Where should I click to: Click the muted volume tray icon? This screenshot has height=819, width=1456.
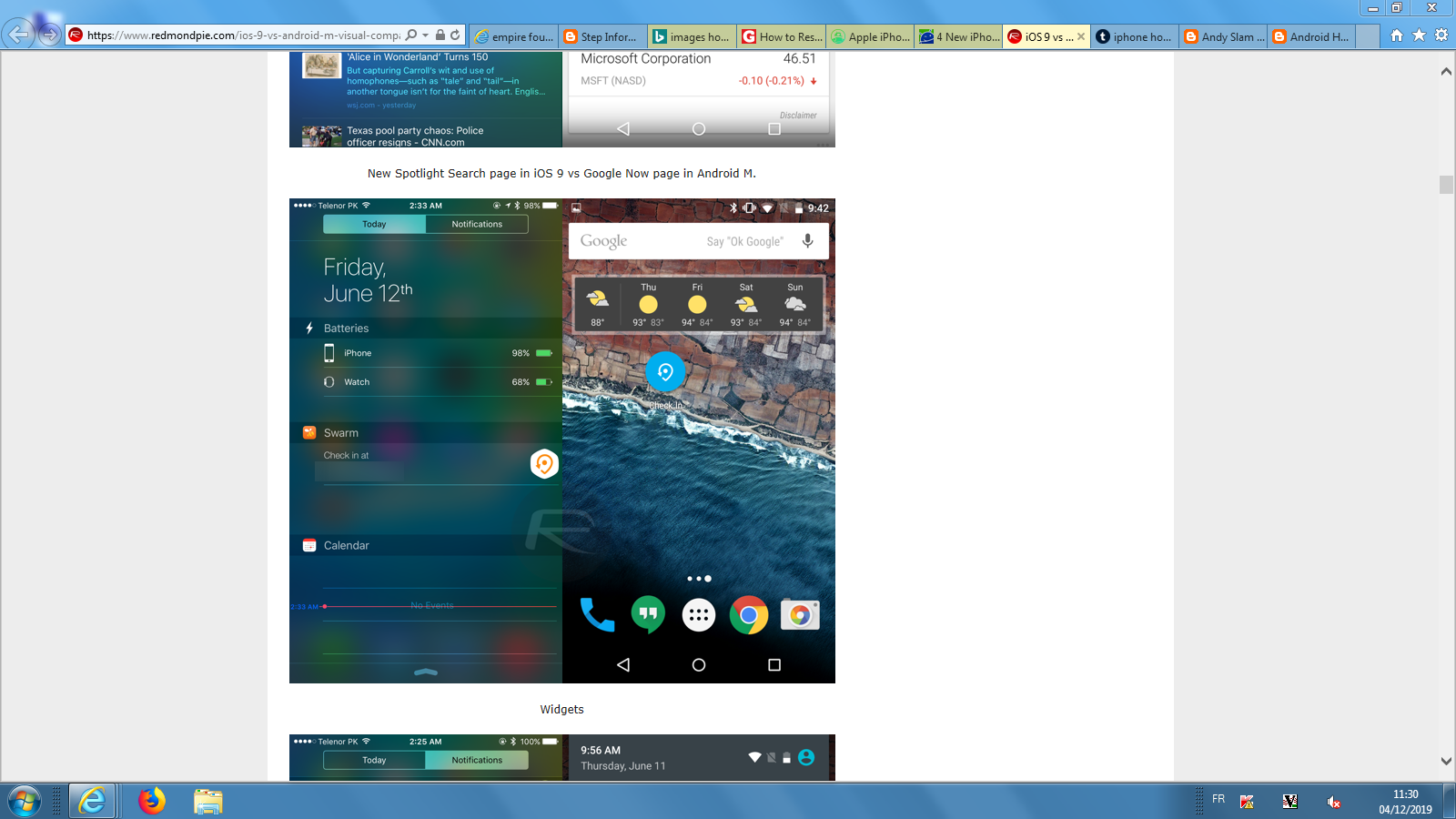point(1333,802)
